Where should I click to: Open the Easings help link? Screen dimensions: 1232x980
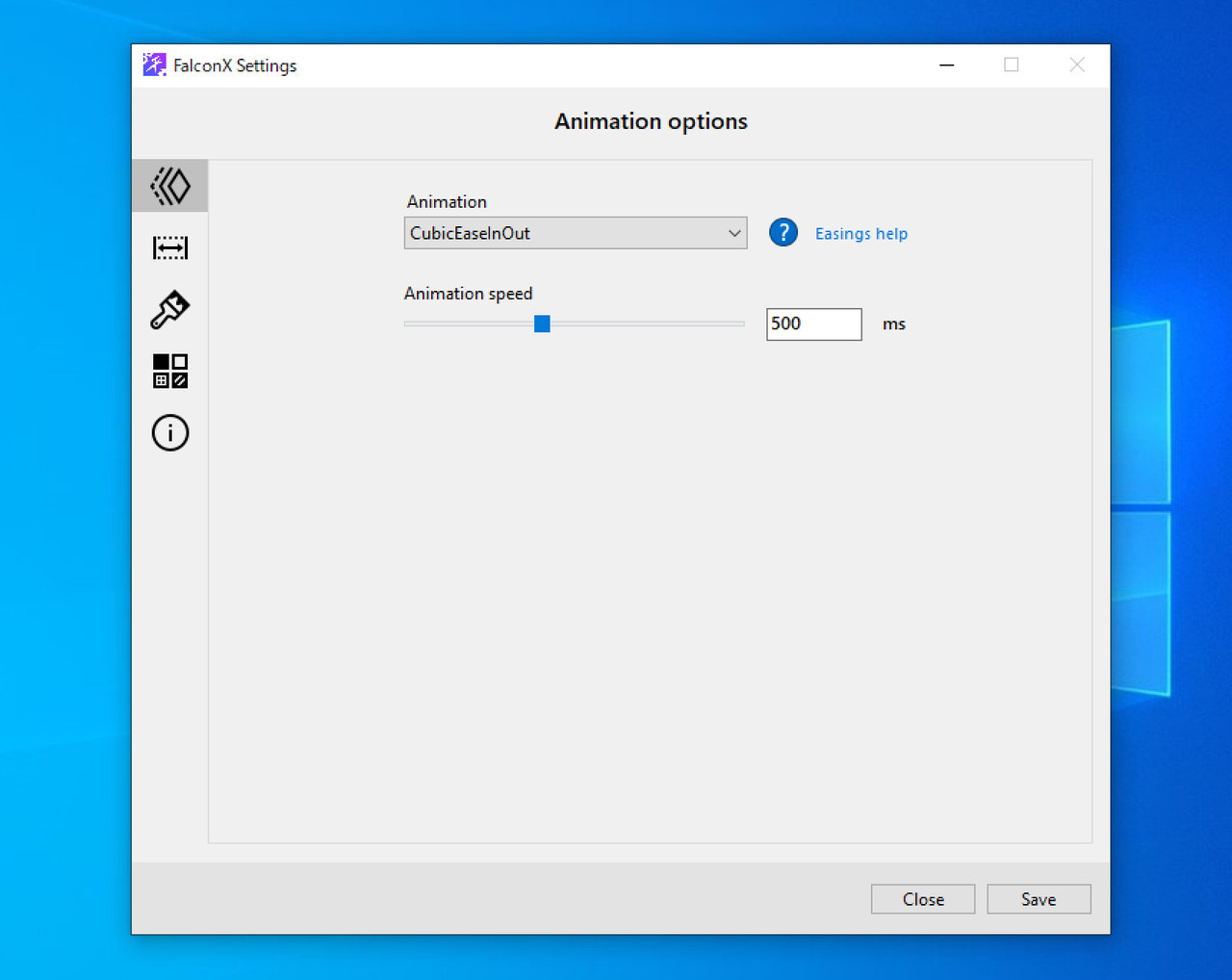pyautogui.click(x=861, y=234)
